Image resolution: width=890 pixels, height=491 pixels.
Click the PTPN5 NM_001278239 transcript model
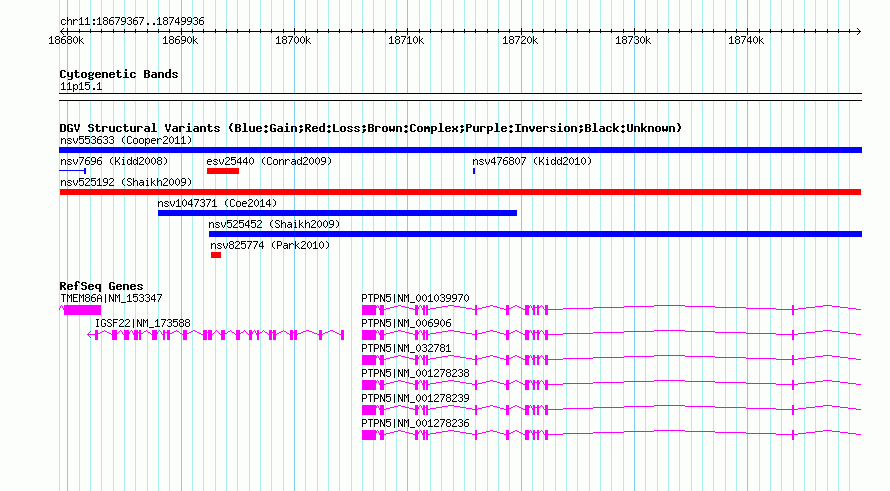point(611,409)
